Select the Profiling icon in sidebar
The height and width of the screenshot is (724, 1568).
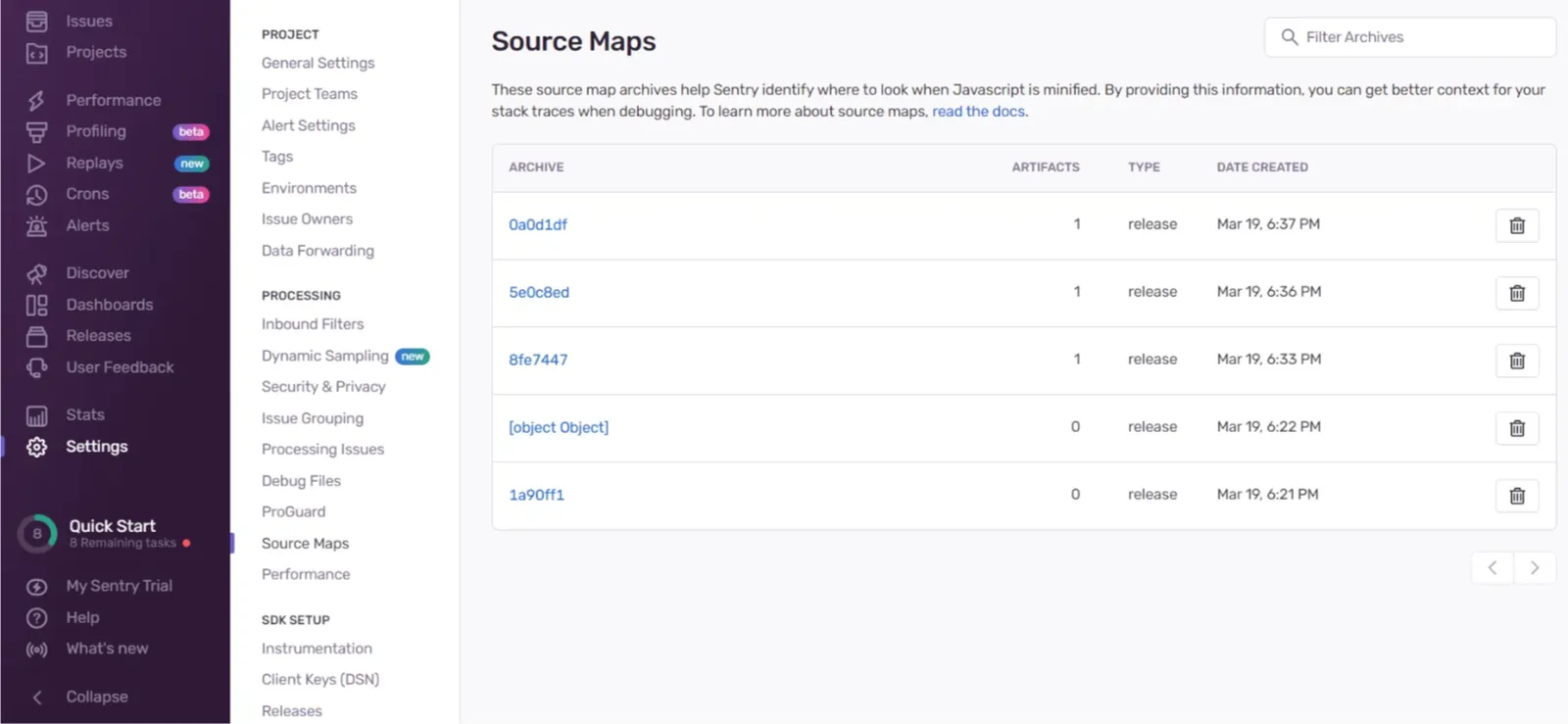[36, 131]
